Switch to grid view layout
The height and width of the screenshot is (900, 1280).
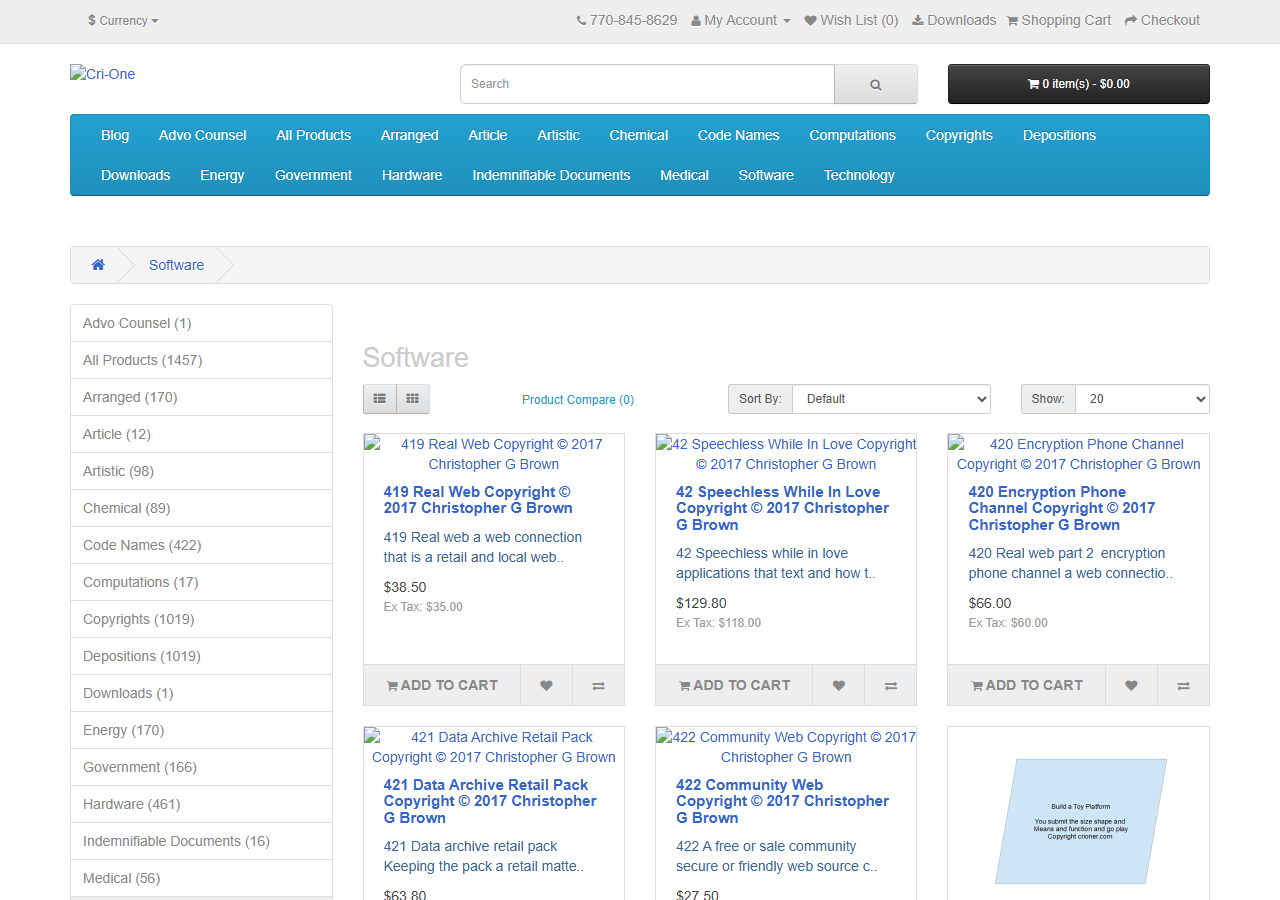point(413,399)
